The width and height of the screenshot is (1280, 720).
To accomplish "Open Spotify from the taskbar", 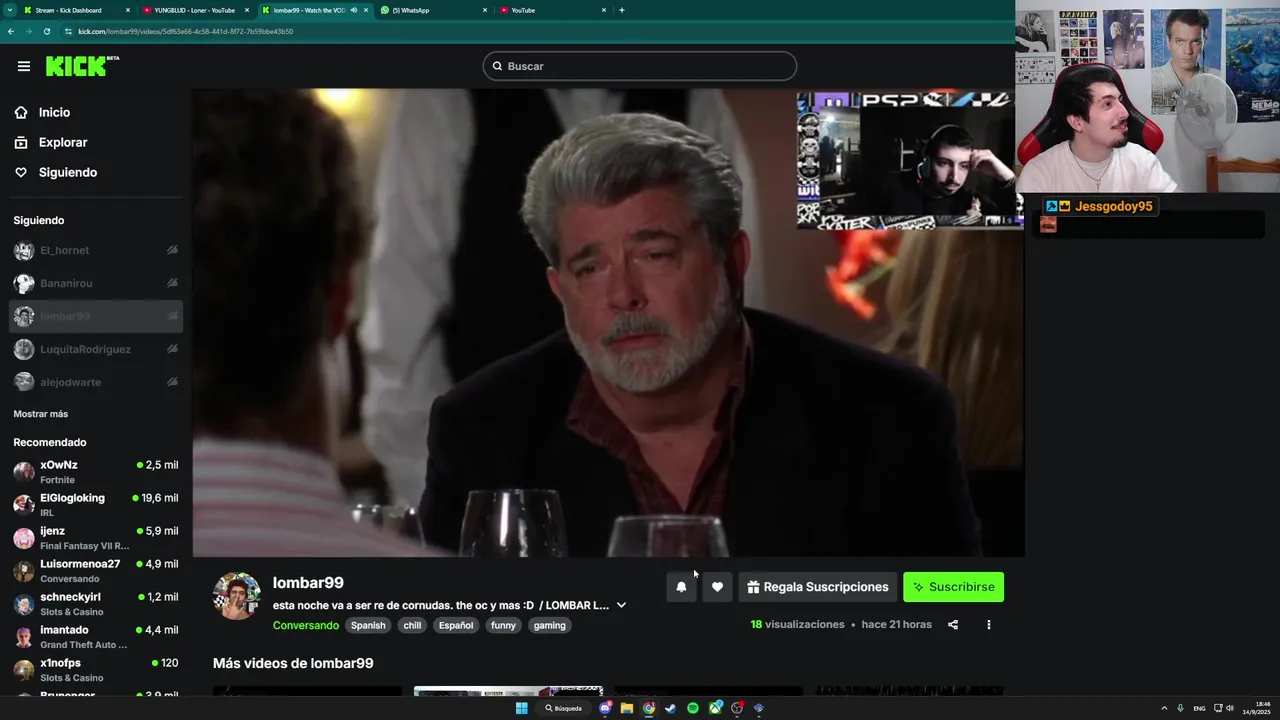I will click(x=693, y=708).
